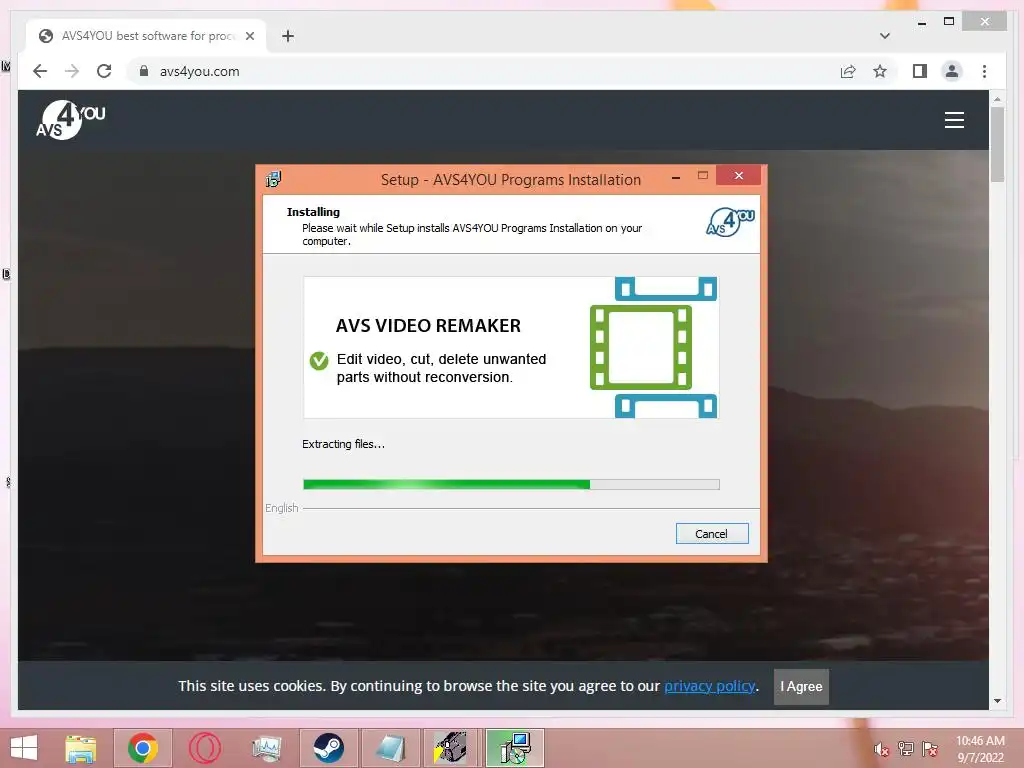Open video camera app in taskbar

[x=452, y=748]
